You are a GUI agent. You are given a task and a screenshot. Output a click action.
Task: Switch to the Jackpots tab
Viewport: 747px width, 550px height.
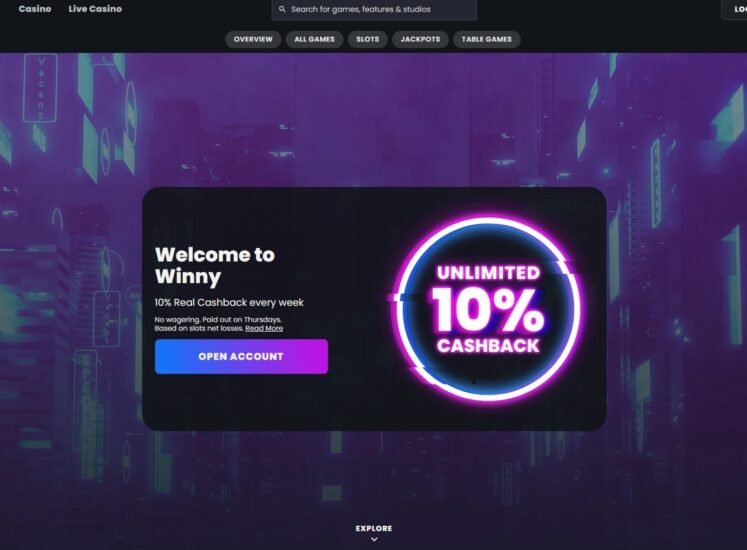pyautogui.click(x=420, y=39)
